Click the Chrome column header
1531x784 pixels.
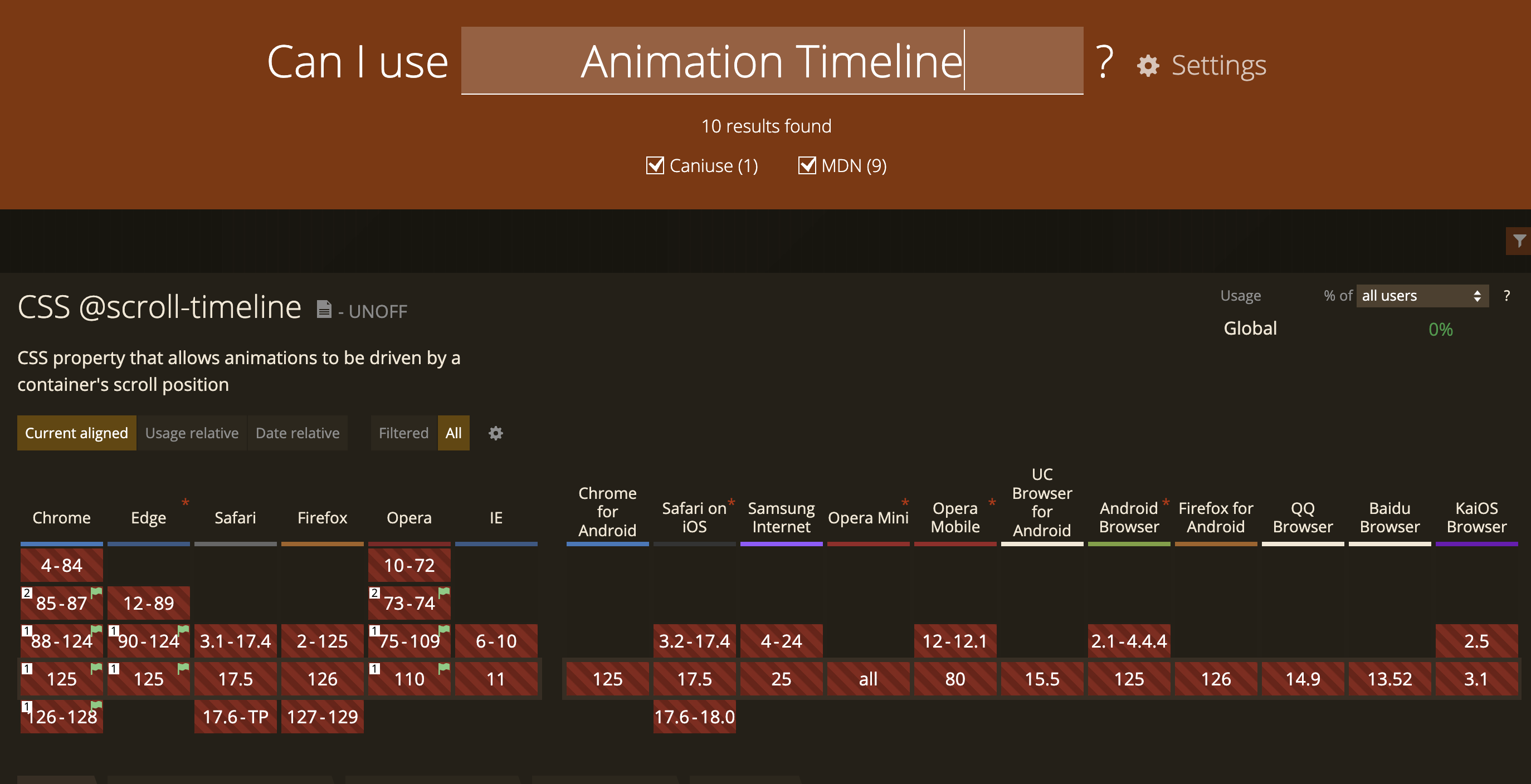tap(61, 518)
